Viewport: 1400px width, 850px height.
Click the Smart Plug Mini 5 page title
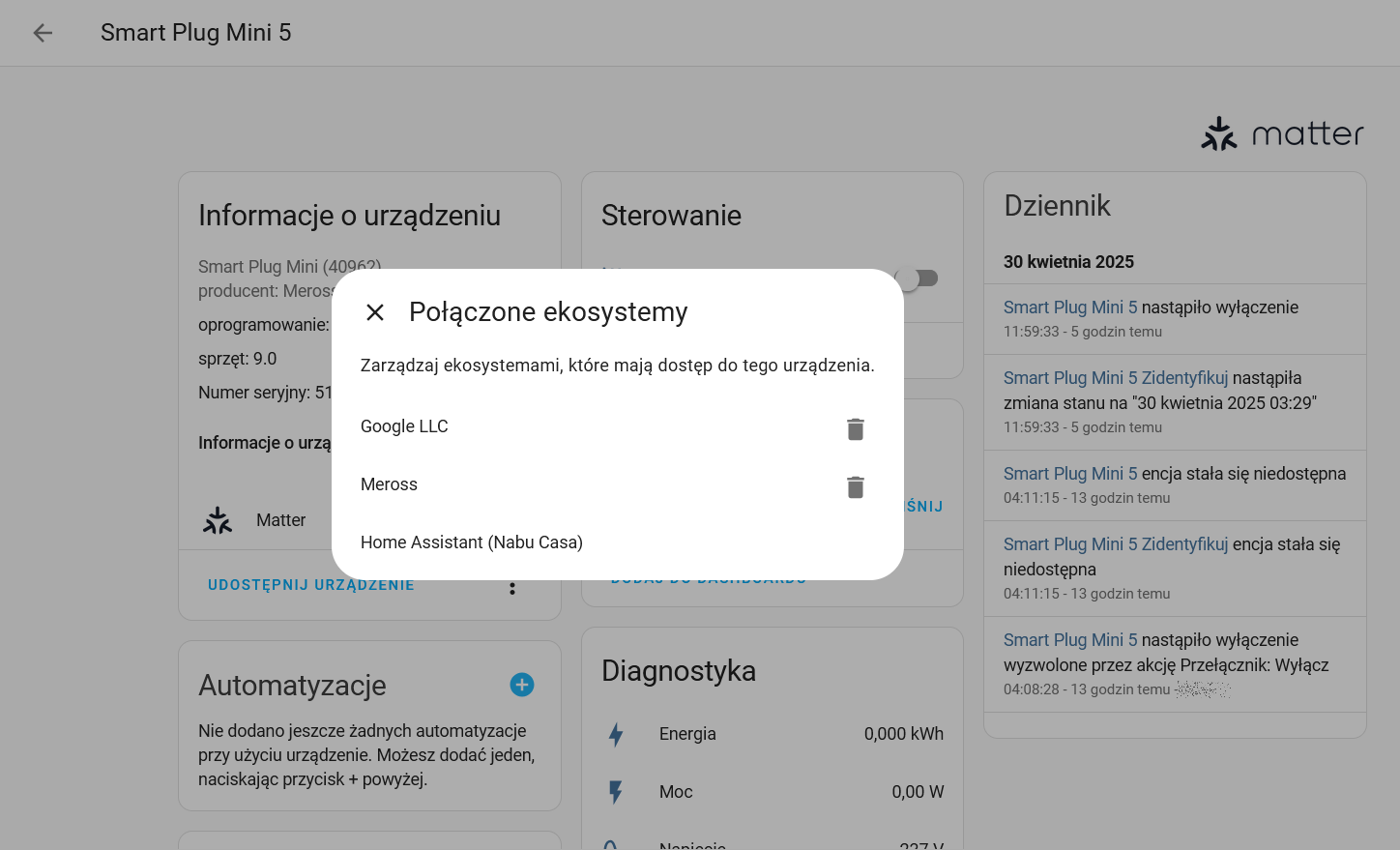(196, 33)
